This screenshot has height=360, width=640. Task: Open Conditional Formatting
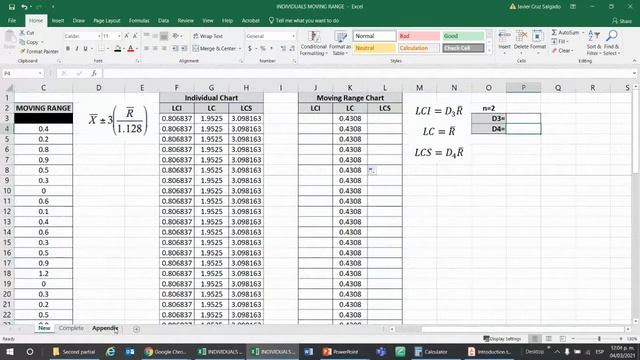coord(313,43)
